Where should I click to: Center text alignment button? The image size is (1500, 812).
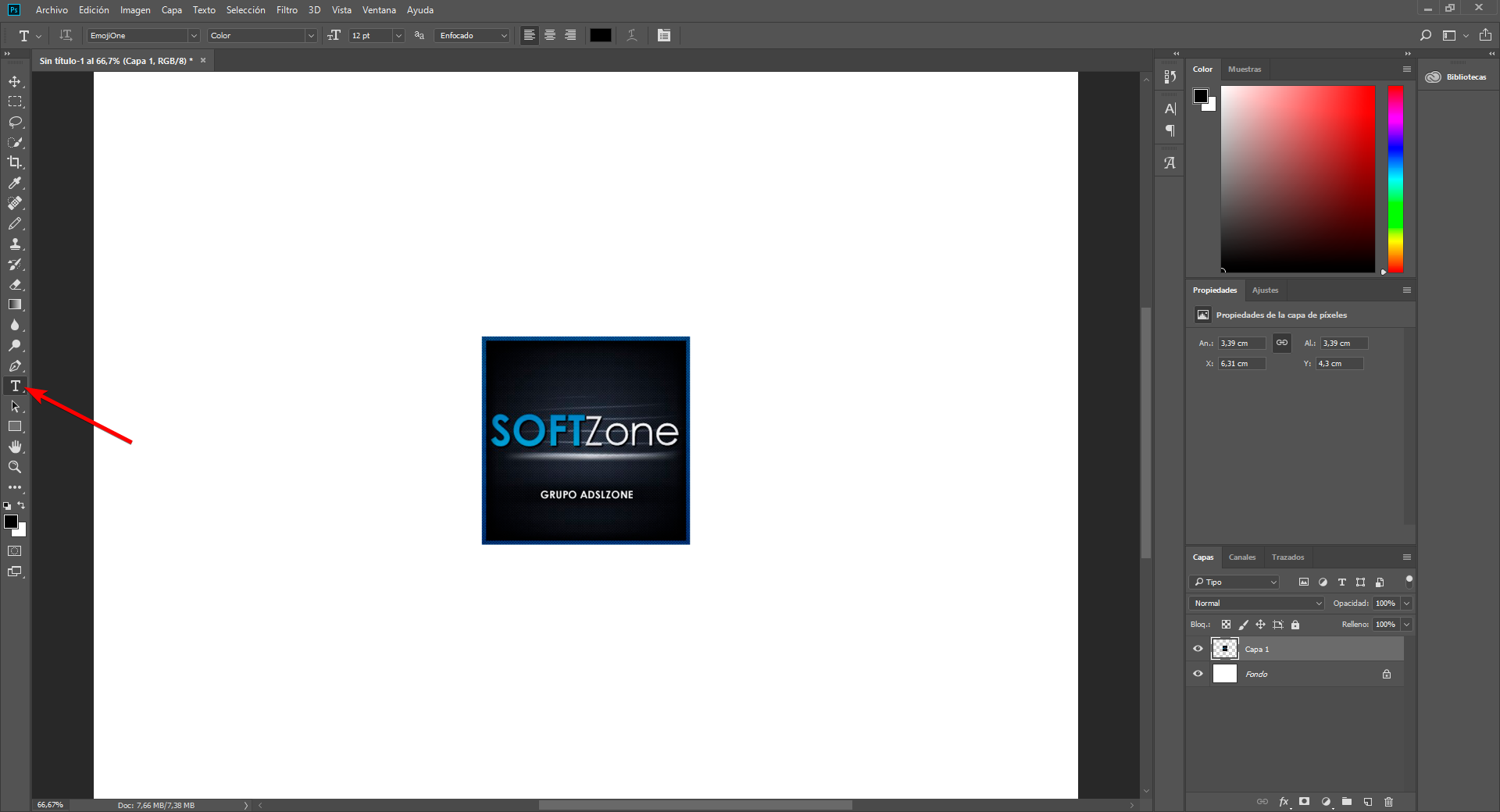pos(550,36)
